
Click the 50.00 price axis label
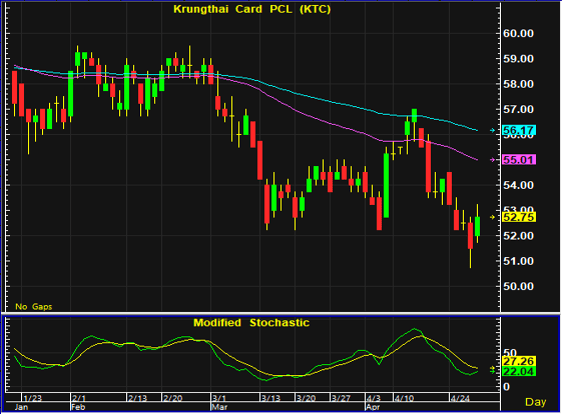[518, 286]
